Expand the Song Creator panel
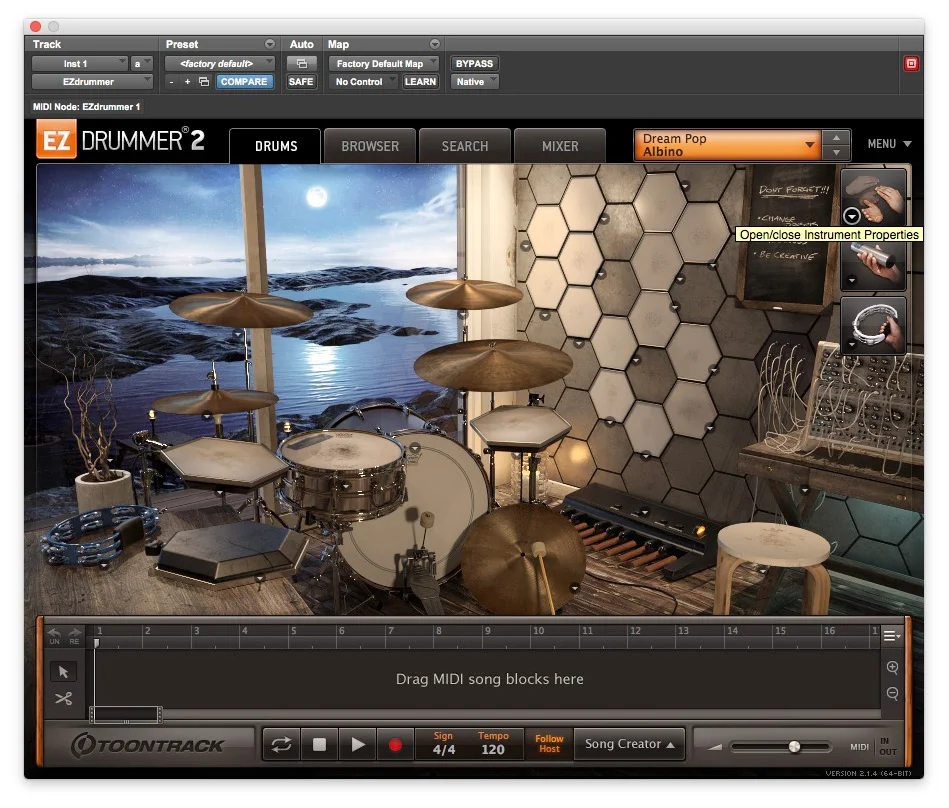This screenshot has width=949, height=808. point(629,744)
